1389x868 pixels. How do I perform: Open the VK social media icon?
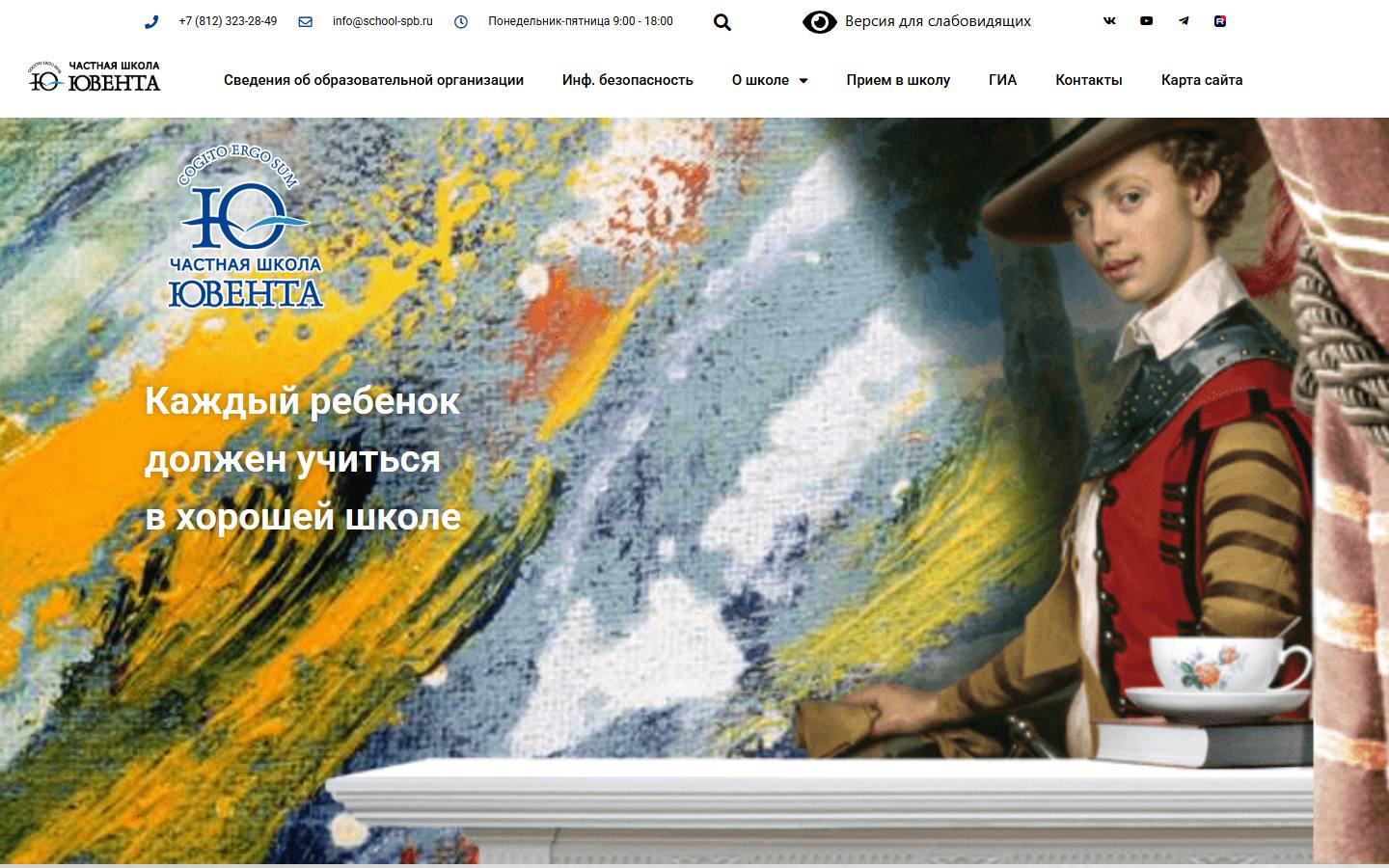(x=1109, y=20)
